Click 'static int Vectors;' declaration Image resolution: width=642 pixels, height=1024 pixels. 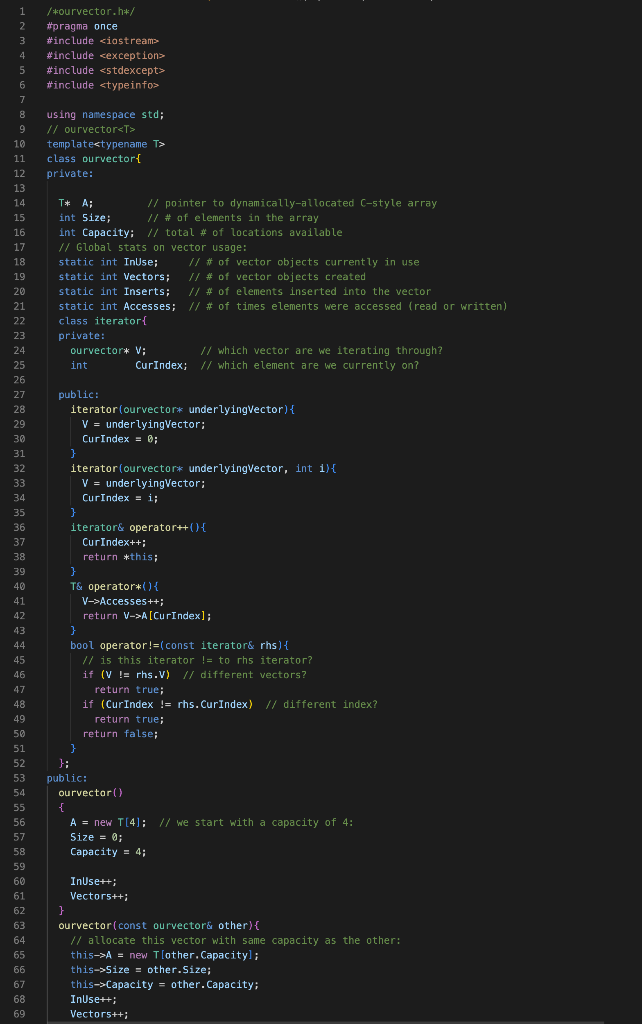click(x=114, y=277)
